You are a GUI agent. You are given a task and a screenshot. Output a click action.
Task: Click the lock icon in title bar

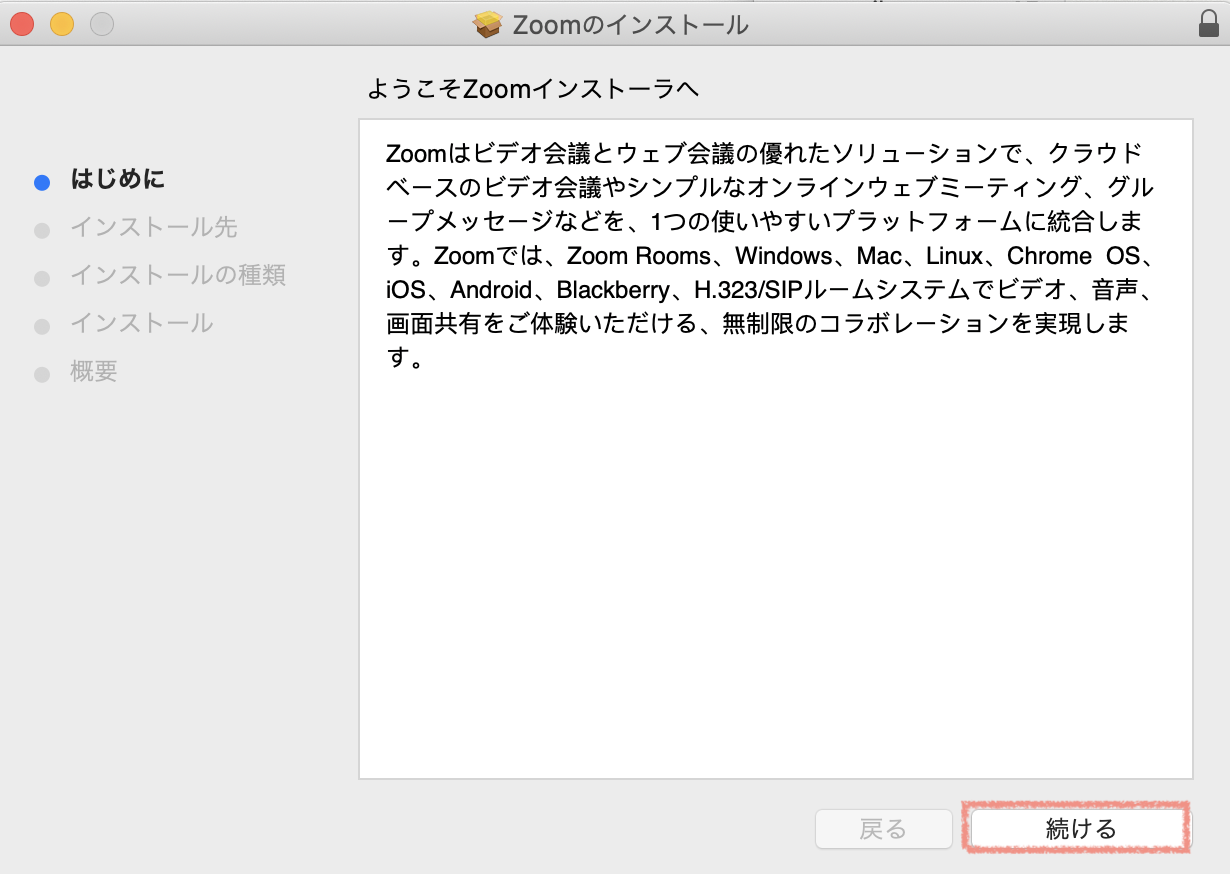coord(1209,23)
